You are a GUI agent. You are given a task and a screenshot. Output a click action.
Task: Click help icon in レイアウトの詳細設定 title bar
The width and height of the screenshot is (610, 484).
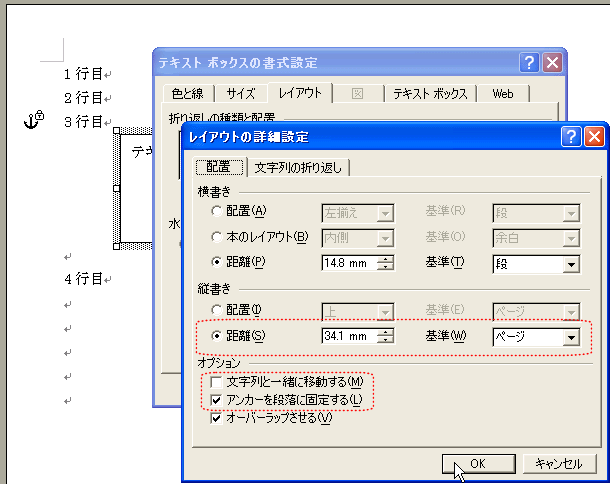click(x=571, y=137)
